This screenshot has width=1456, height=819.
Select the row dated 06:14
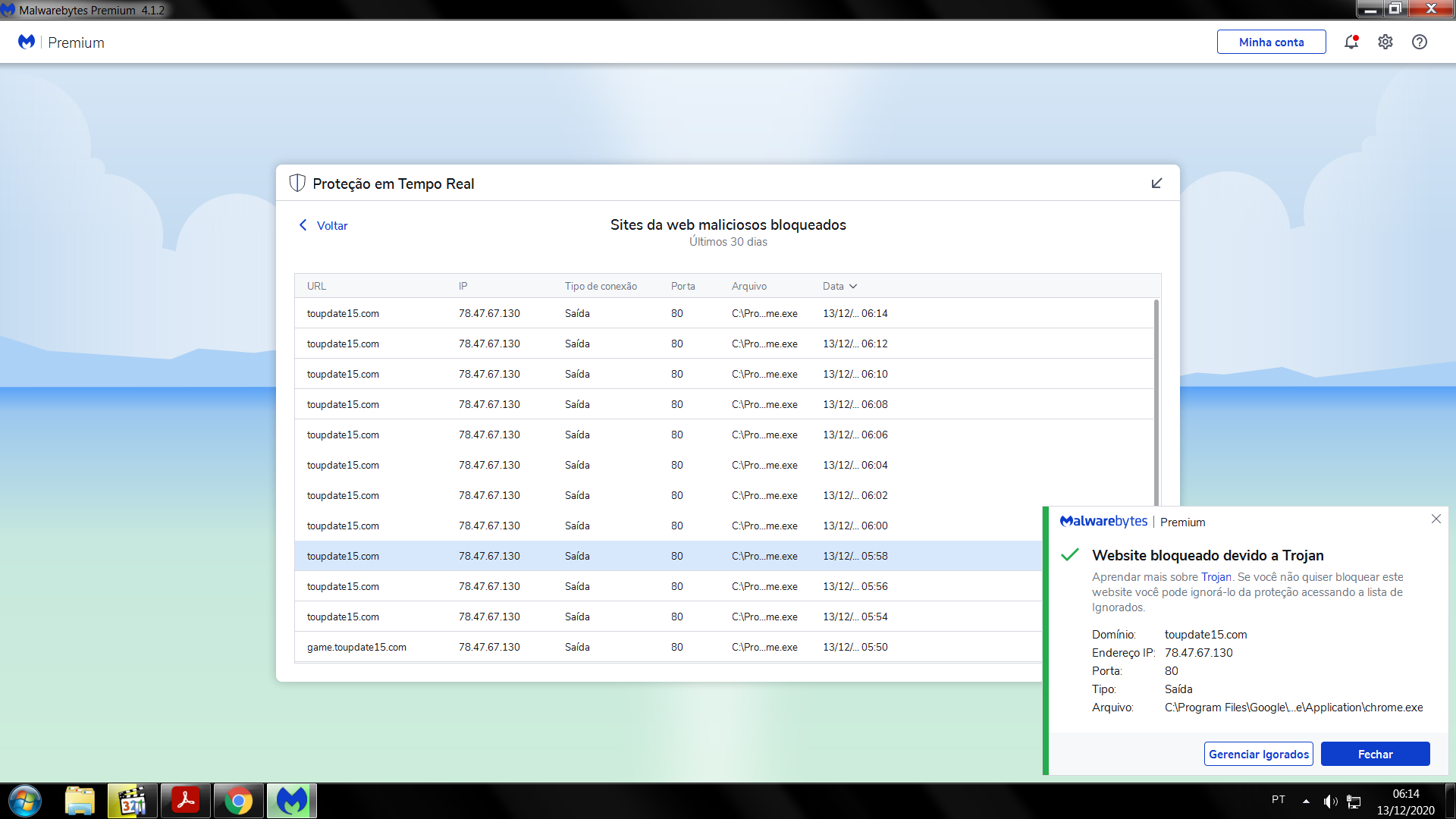click(724, 313)
